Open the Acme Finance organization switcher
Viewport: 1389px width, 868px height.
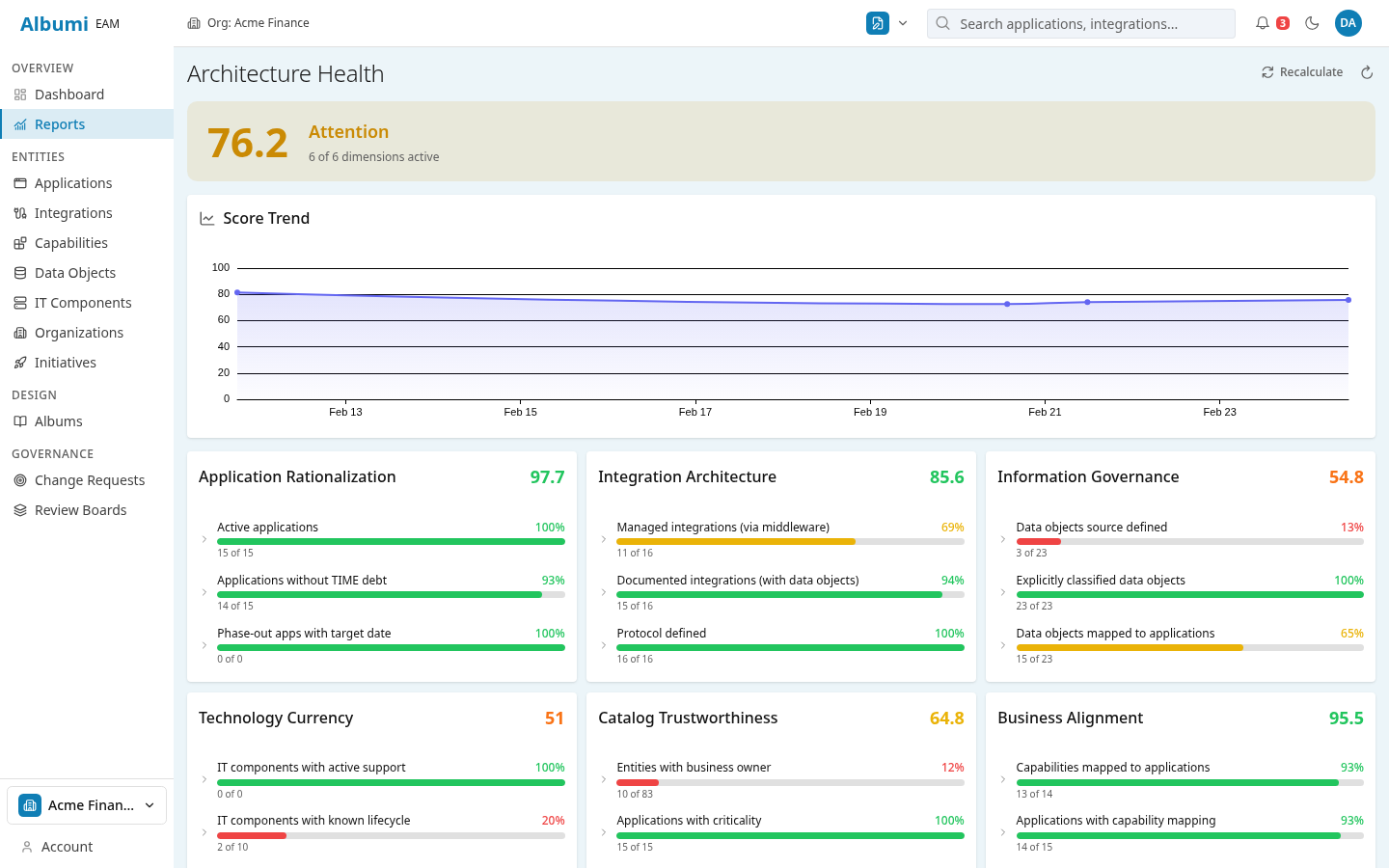click(86, 804)
